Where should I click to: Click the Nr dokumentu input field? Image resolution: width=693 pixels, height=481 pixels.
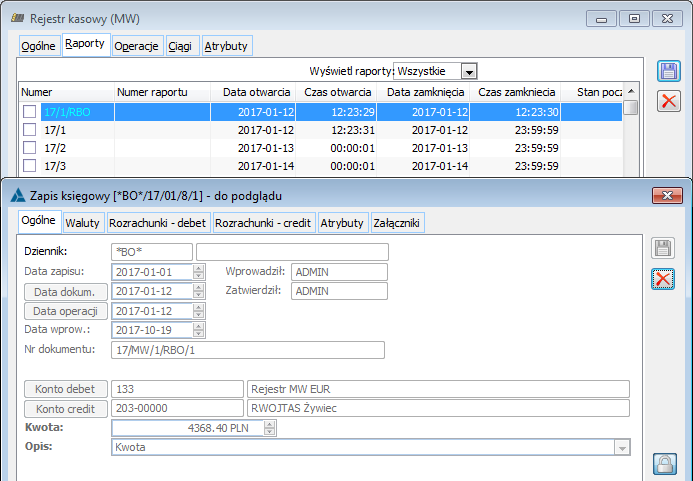[x=247, y=350]
